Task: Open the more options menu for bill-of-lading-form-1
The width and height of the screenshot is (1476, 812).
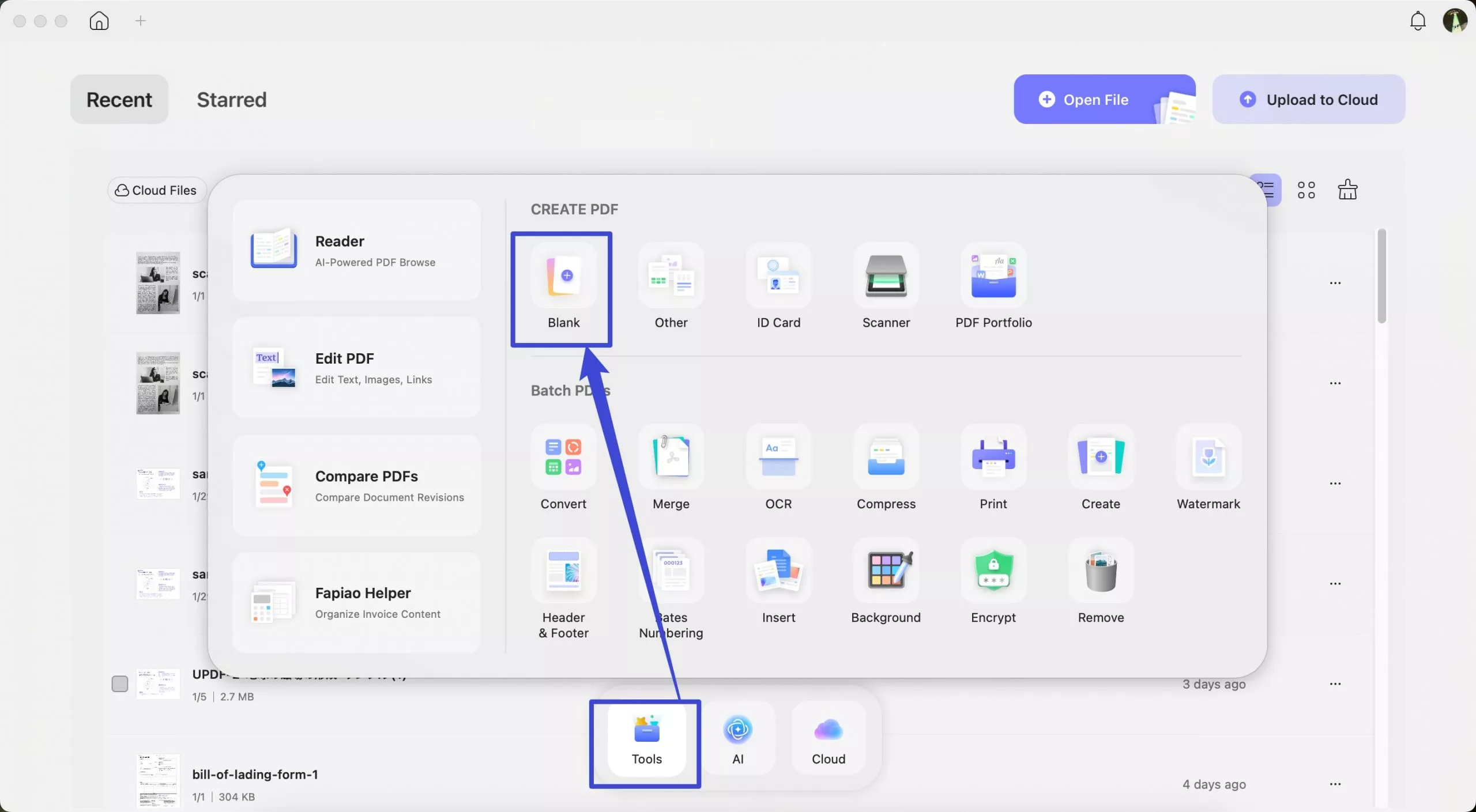Action: (1335, 784)
